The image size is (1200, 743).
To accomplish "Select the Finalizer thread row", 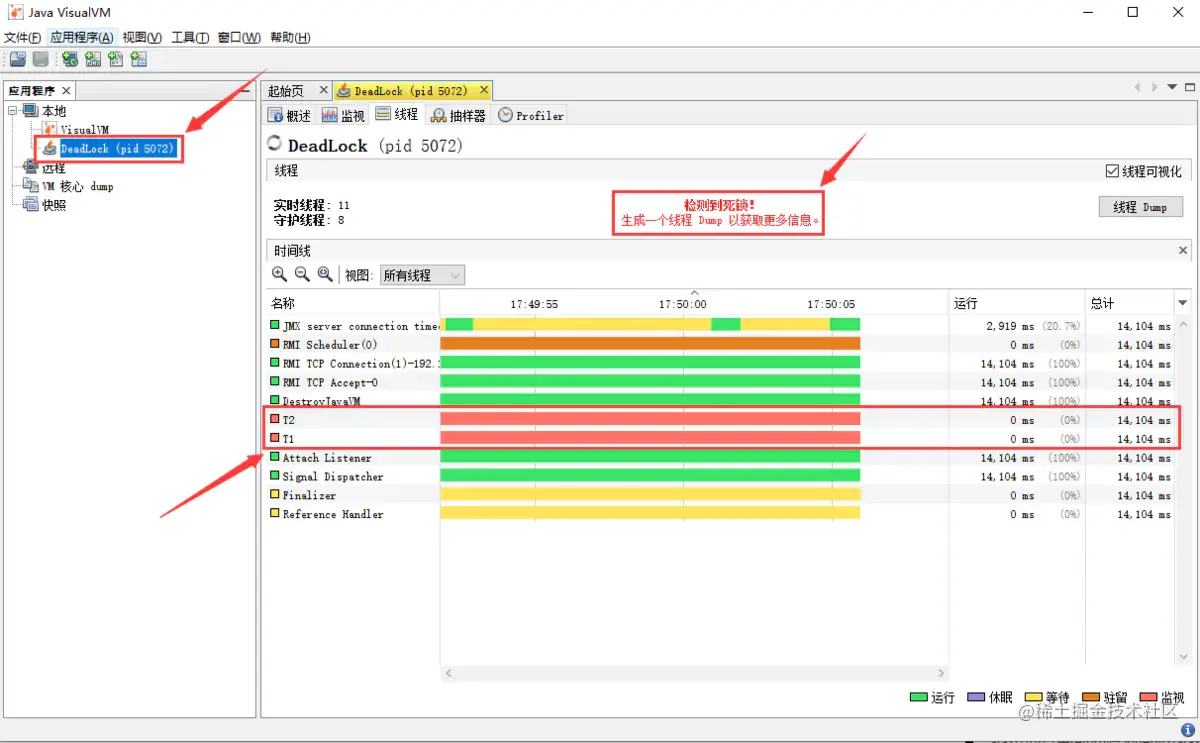I will point(720,495).
